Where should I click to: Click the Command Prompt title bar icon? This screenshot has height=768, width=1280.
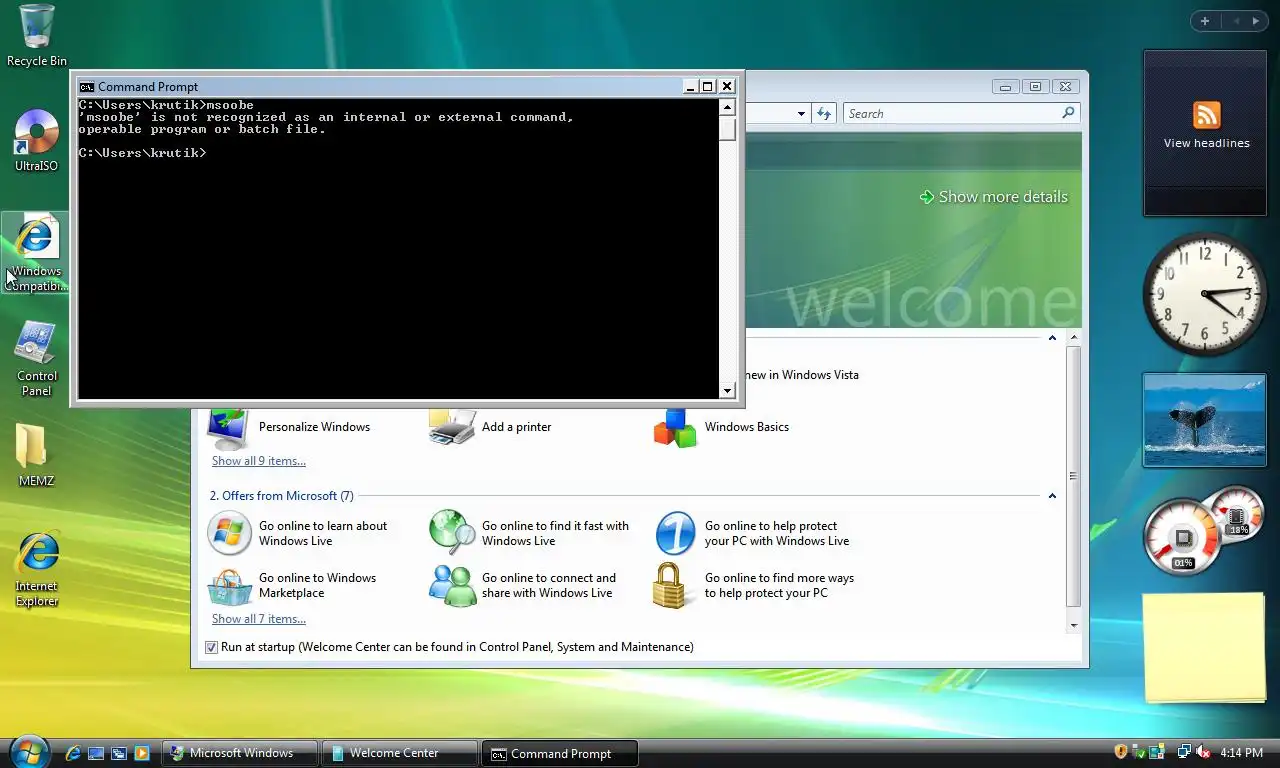pos(87,87)
